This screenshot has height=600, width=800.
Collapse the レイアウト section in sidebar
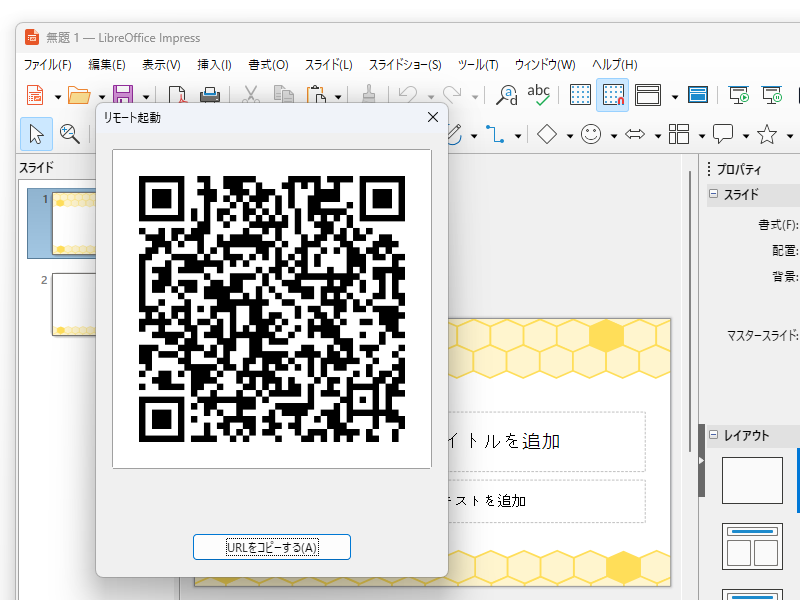(x=713, y=435)
